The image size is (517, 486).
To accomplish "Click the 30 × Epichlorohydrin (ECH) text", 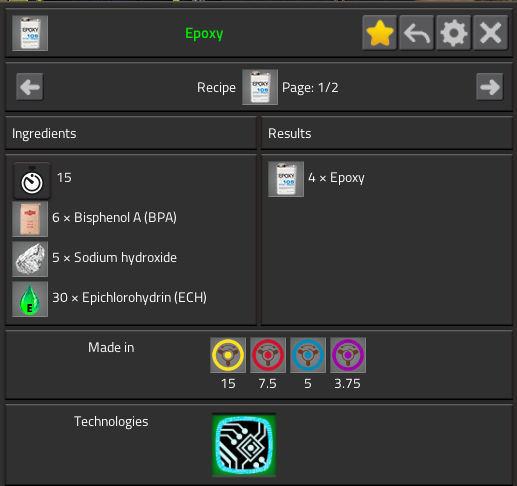I will (x=129, y=298).
